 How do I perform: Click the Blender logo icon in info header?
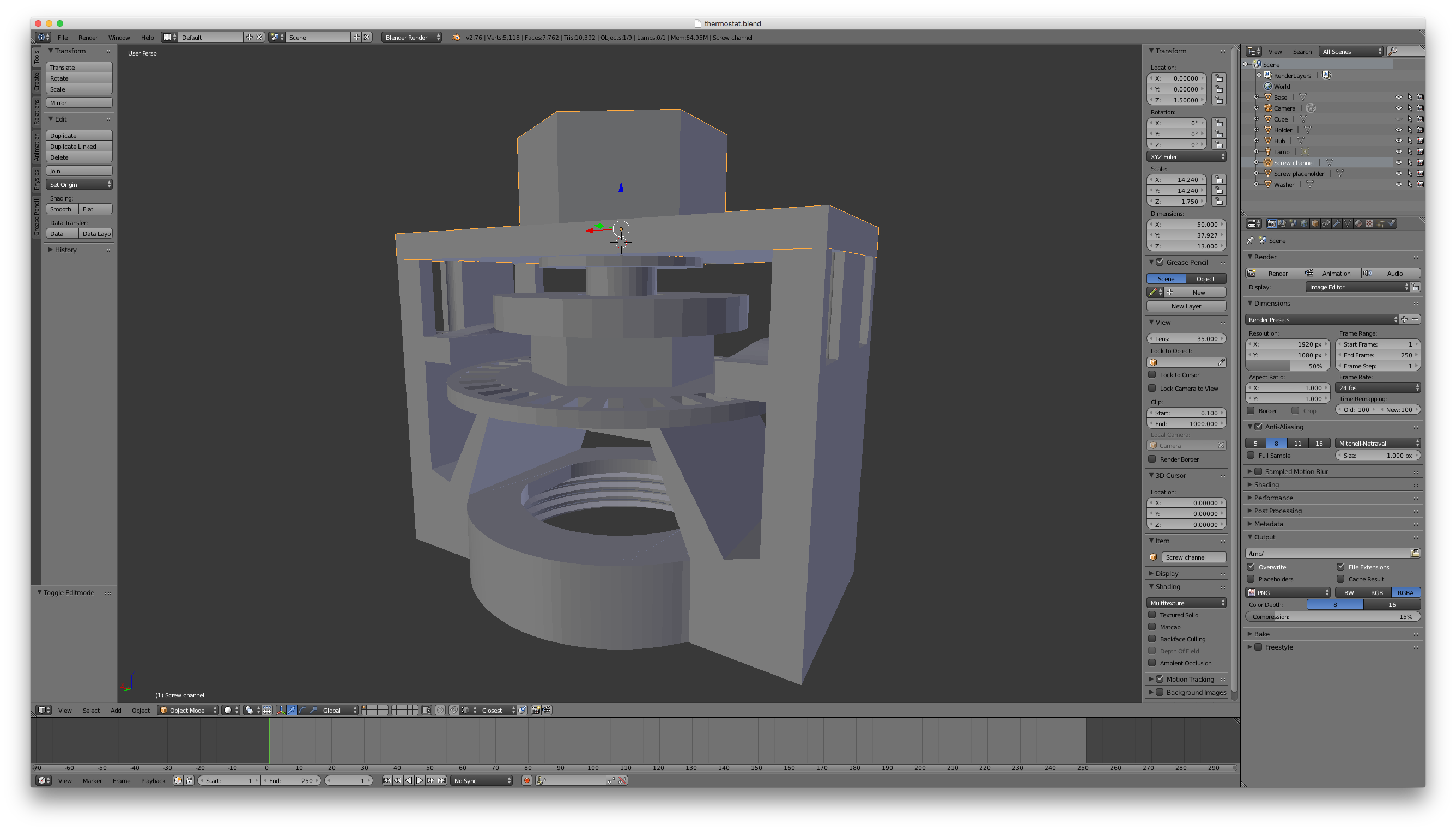click(456, 37)
